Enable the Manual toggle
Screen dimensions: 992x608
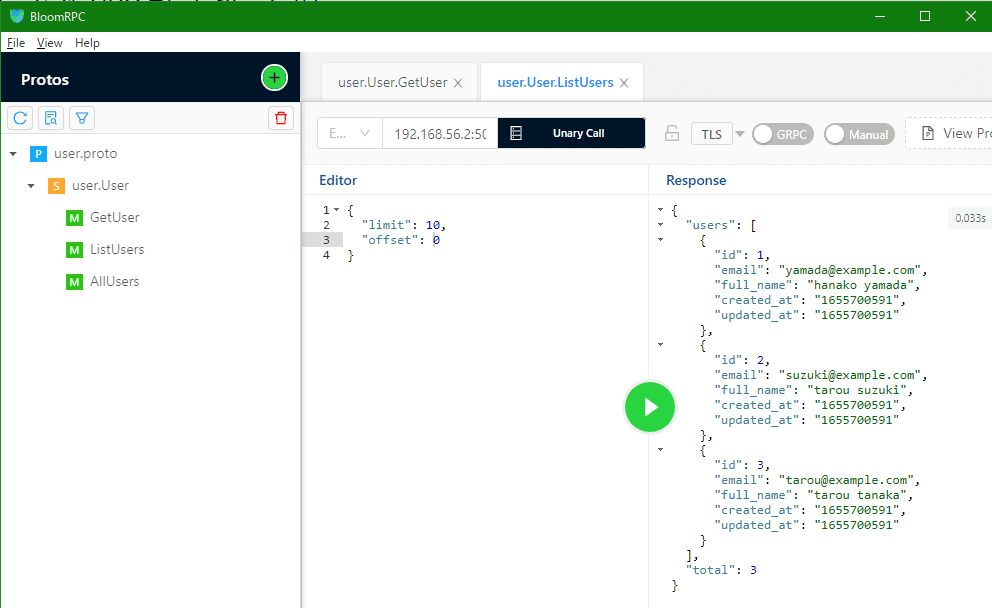[858, 133]
